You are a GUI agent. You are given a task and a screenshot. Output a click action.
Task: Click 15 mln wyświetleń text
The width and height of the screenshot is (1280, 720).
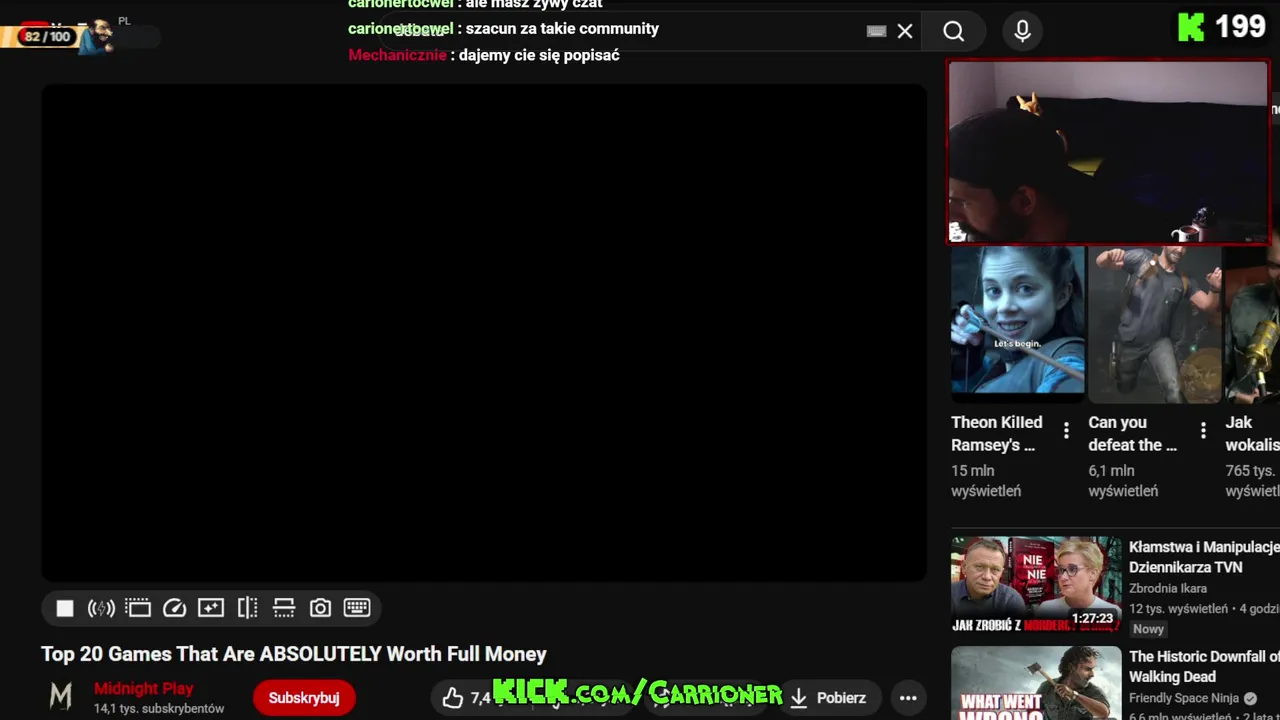[x=986, y=481]
